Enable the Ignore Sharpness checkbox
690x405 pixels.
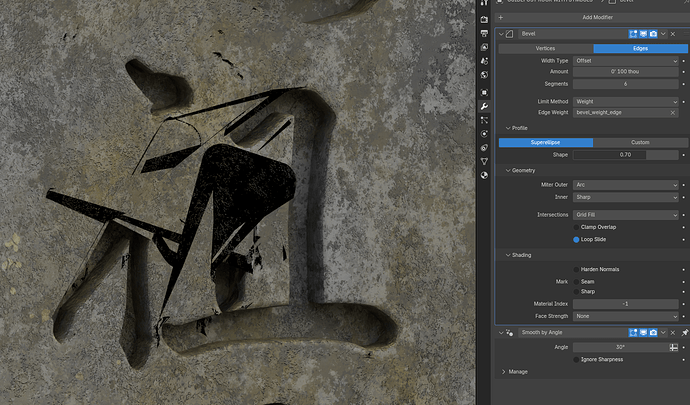(x=576, y=360)
